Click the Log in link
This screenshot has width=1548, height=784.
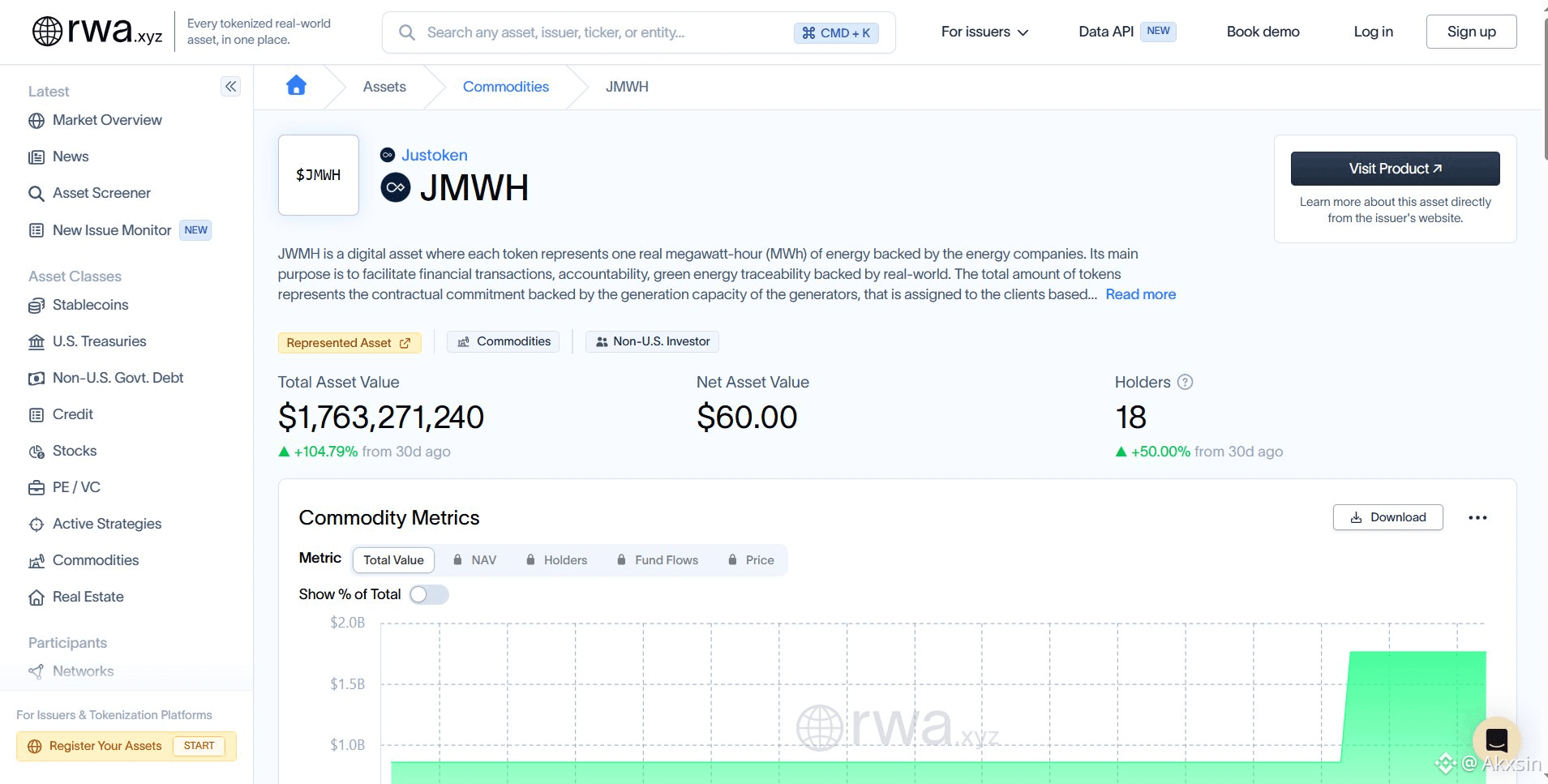click(x=1373, y=32)
